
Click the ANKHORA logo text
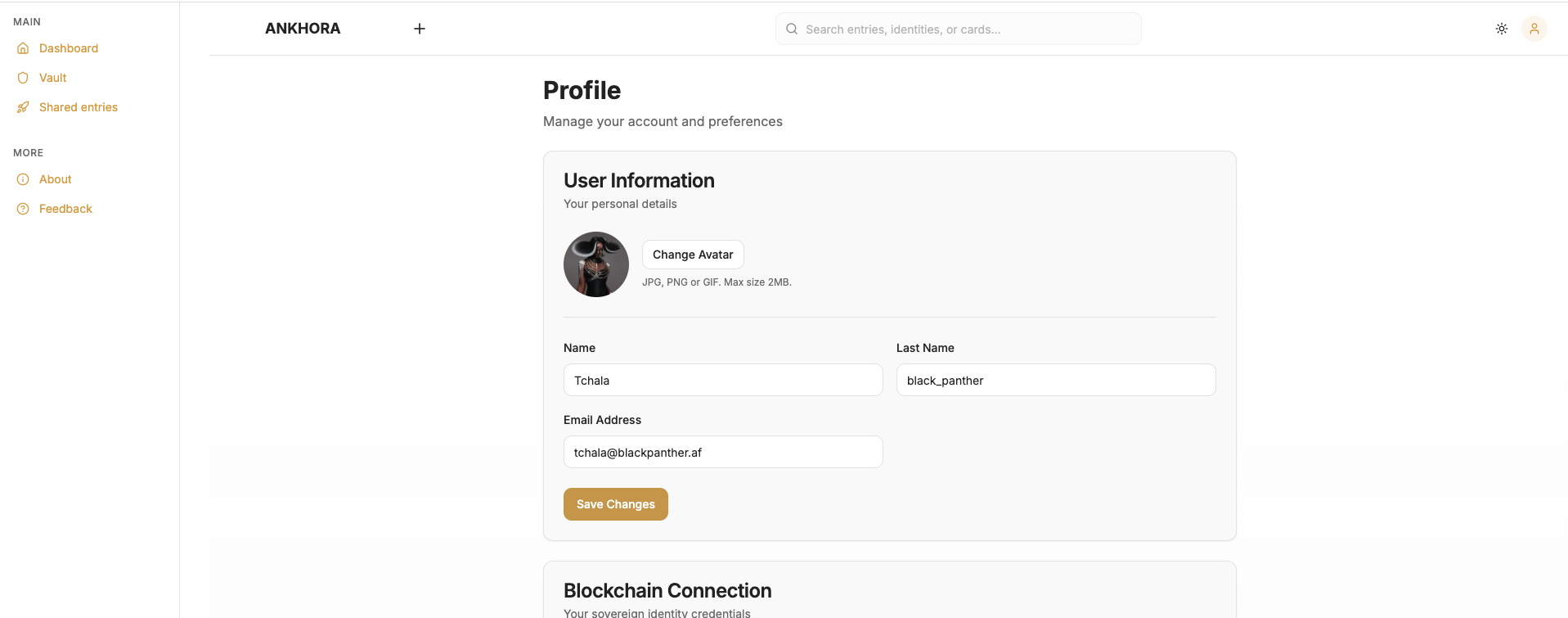pos(303,29)
